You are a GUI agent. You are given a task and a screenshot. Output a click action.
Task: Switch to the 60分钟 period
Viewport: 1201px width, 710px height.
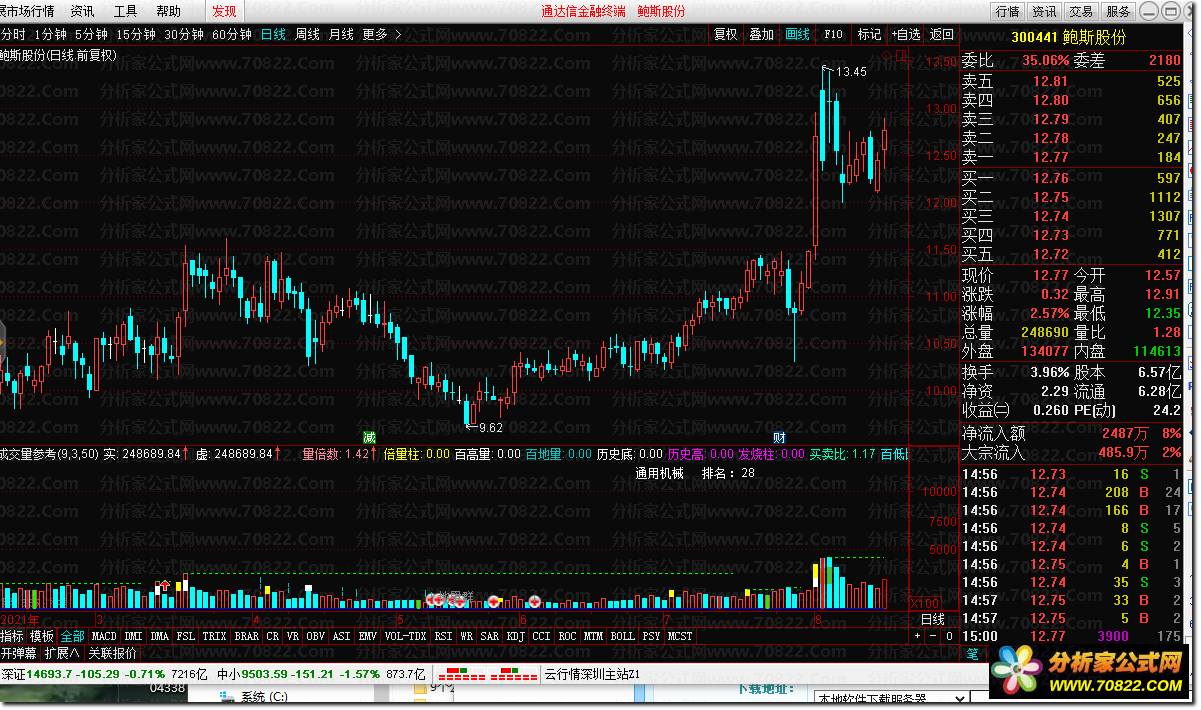[x=232, y=34]
